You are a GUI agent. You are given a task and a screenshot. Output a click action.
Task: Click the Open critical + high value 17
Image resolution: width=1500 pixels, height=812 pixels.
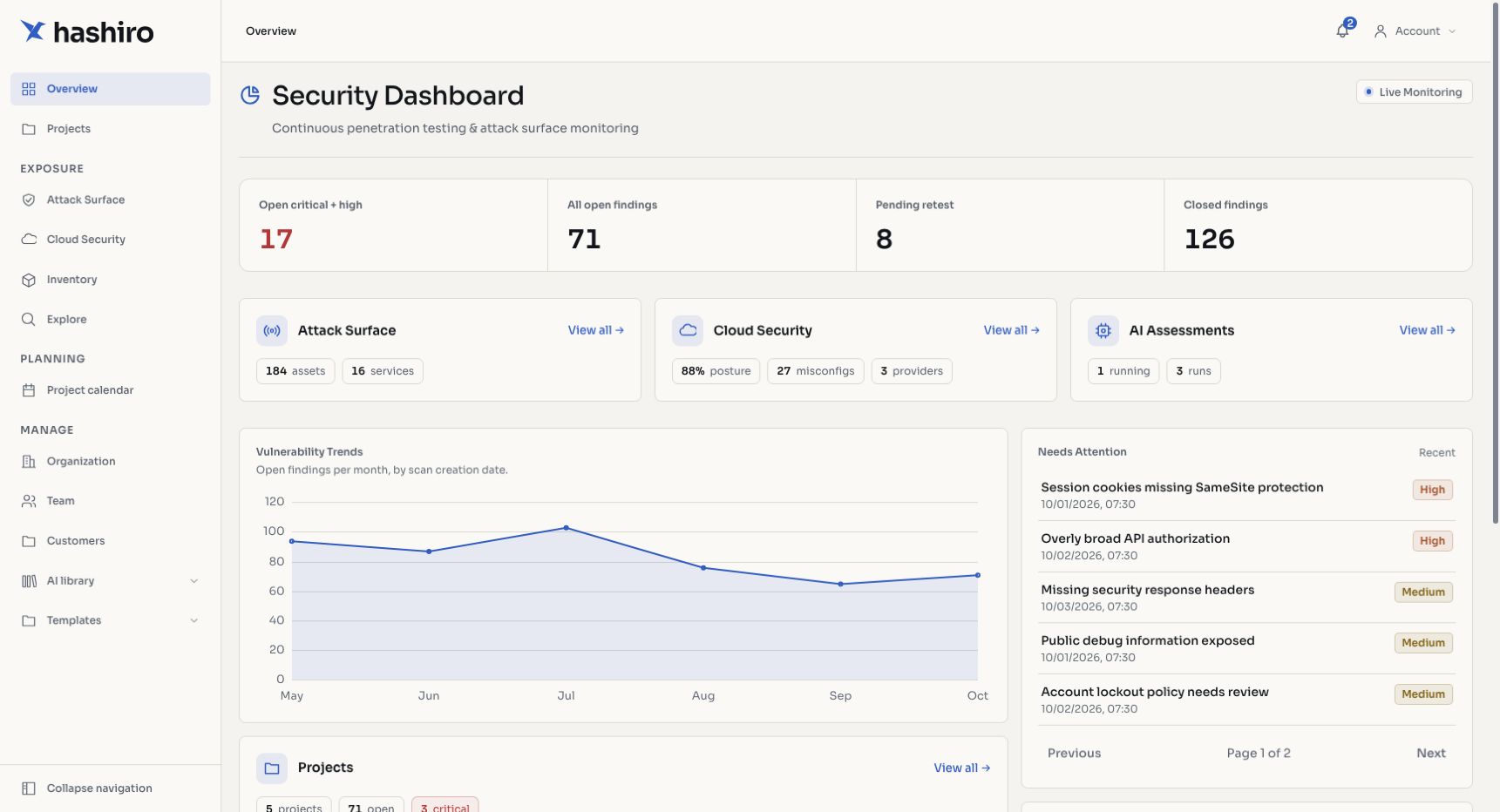(276, 239)
